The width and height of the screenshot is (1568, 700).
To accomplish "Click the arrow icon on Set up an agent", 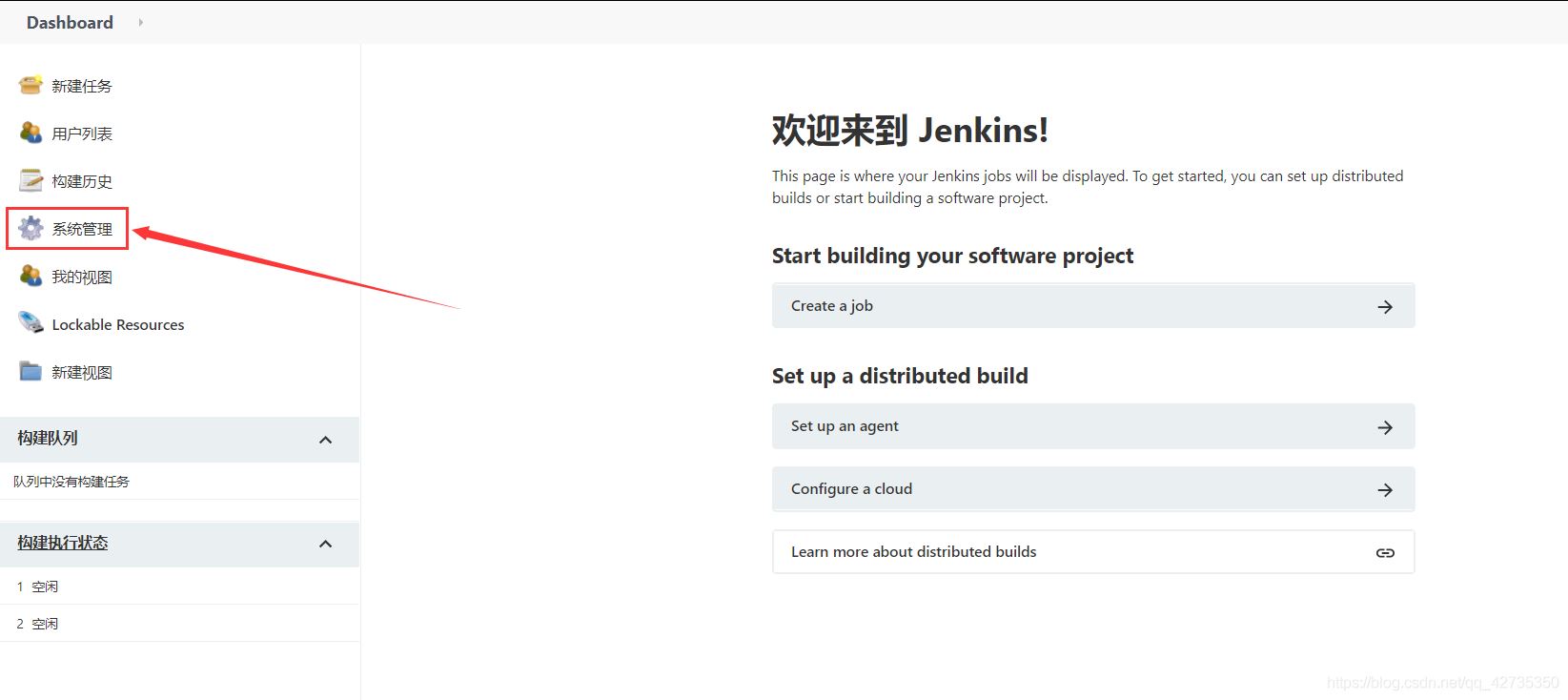I will pos(1385,427).
